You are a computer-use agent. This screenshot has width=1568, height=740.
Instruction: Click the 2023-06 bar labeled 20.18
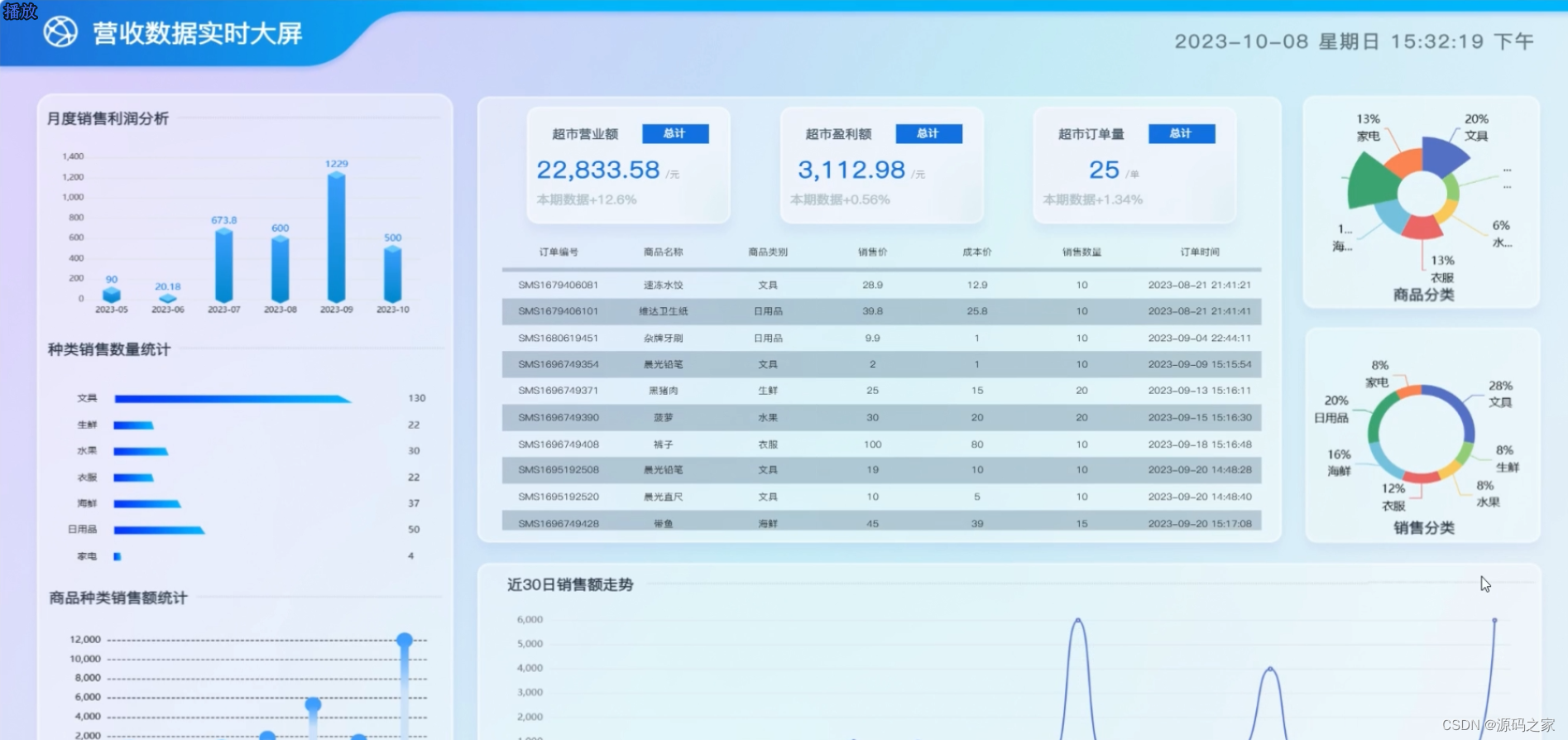click(167, 298)
